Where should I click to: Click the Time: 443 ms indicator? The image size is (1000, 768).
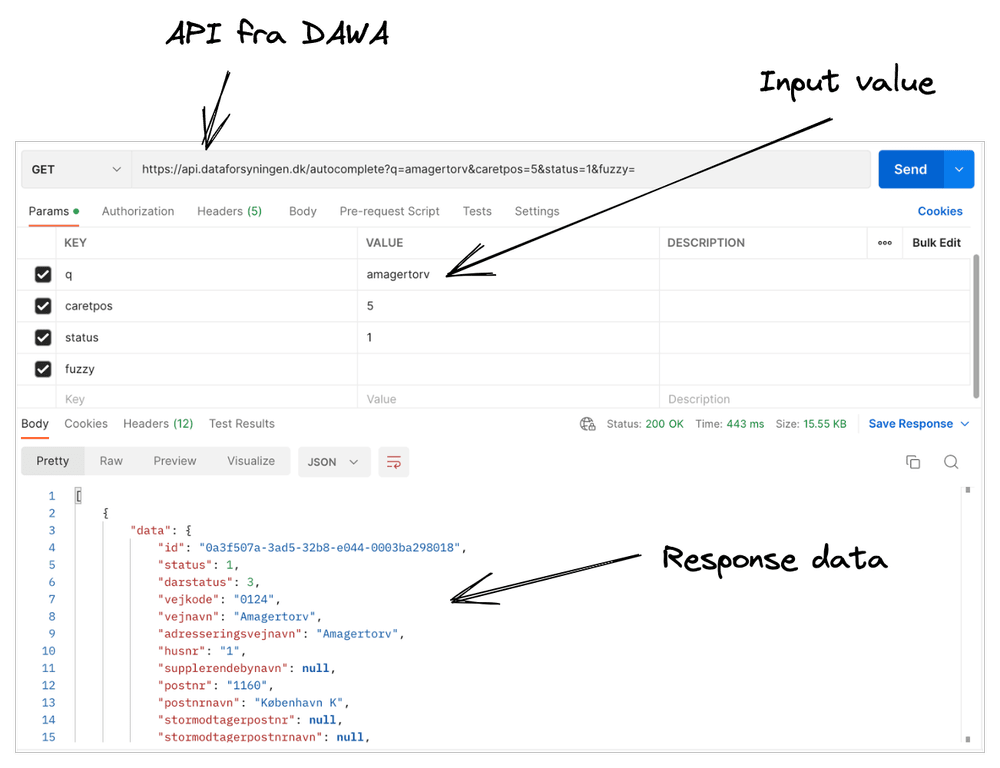click(730, 424)
